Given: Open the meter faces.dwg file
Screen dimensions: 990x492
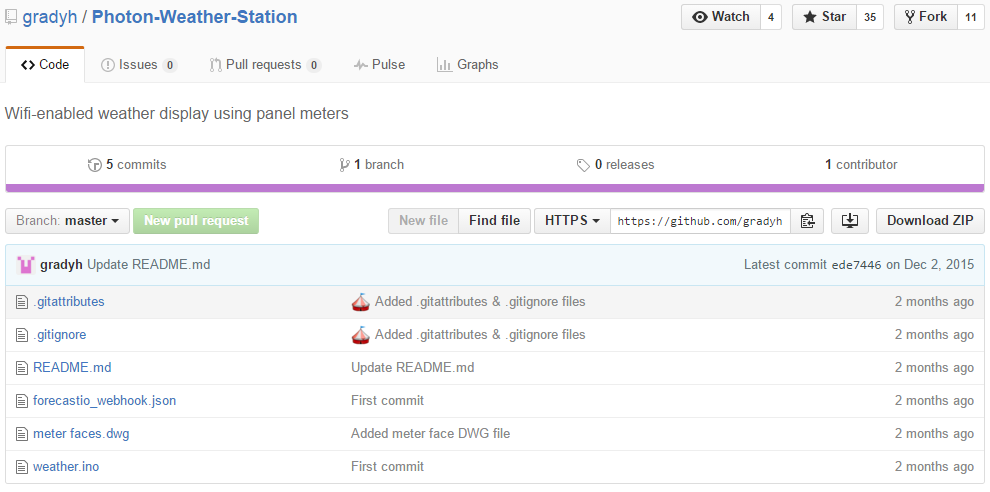Looking at the screenshot, I should [81, 434].
